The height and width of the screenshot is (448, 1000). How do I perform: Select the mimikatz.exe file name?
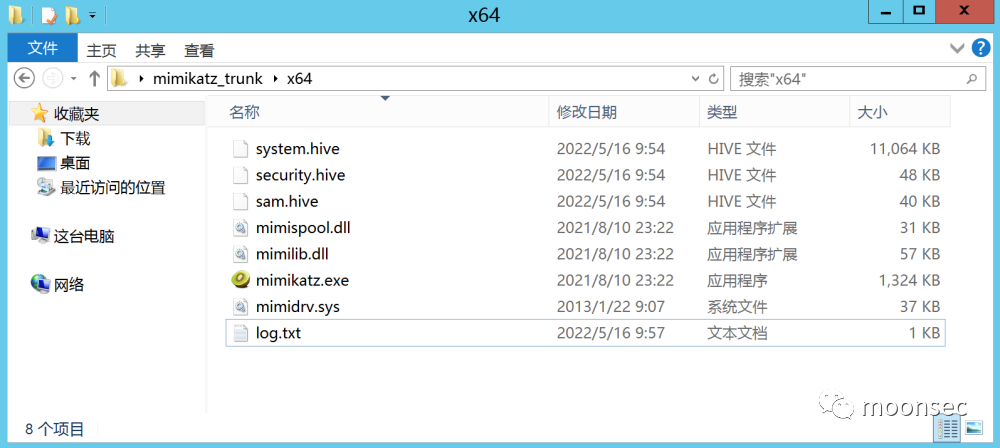tap(302, 280)
